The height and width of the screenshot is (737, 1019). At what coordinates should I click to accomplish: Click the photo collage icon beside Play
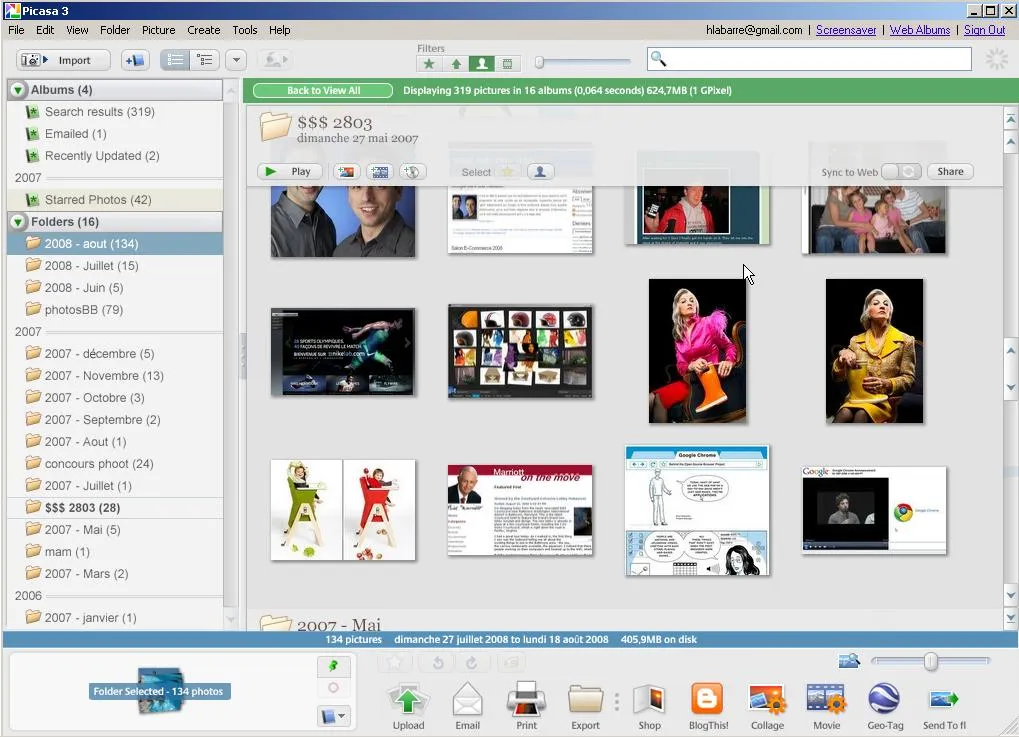[x=346, y=172]
